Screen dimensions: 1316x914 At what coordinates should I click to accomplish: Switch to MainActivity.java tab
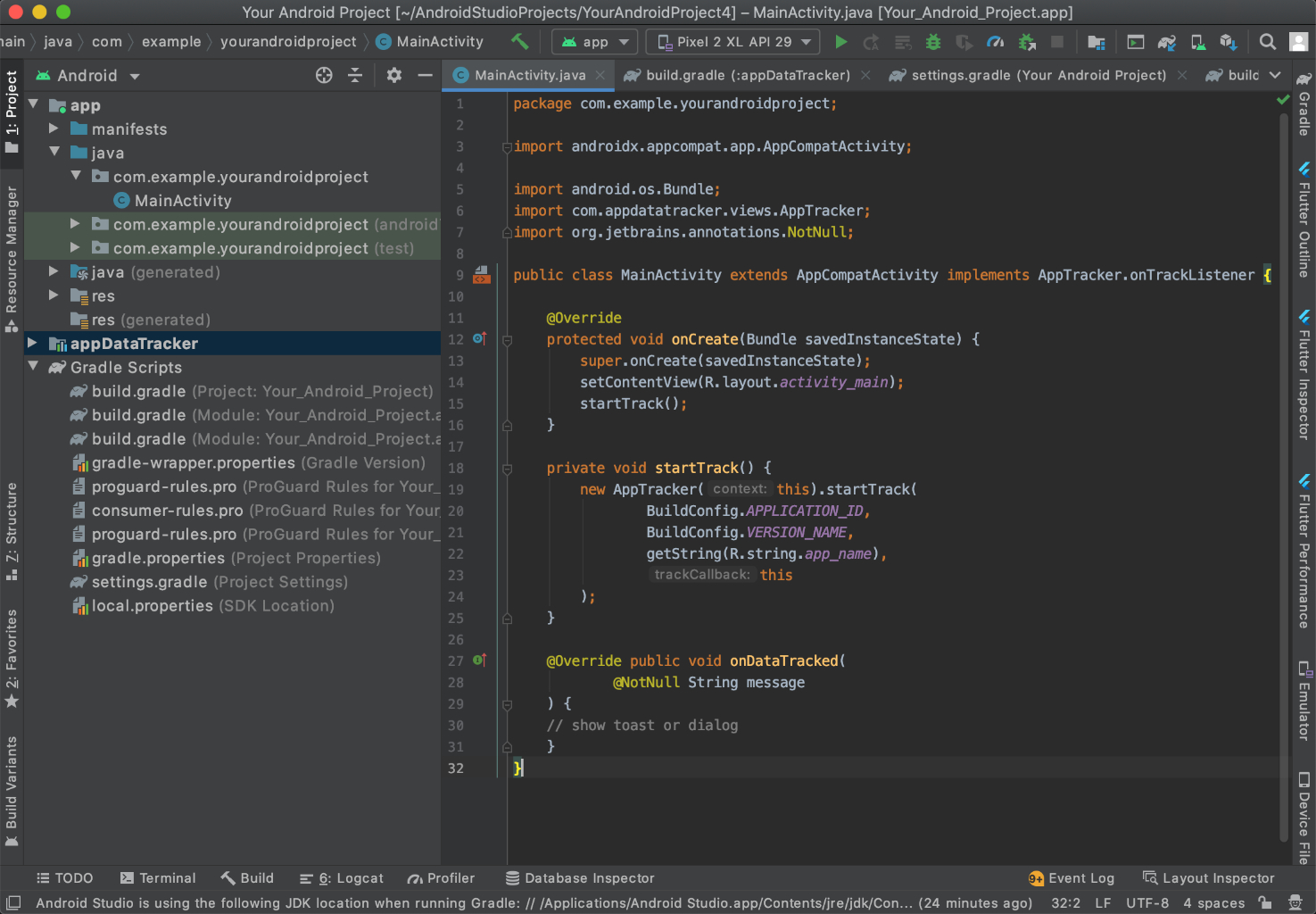click(530, 76)
